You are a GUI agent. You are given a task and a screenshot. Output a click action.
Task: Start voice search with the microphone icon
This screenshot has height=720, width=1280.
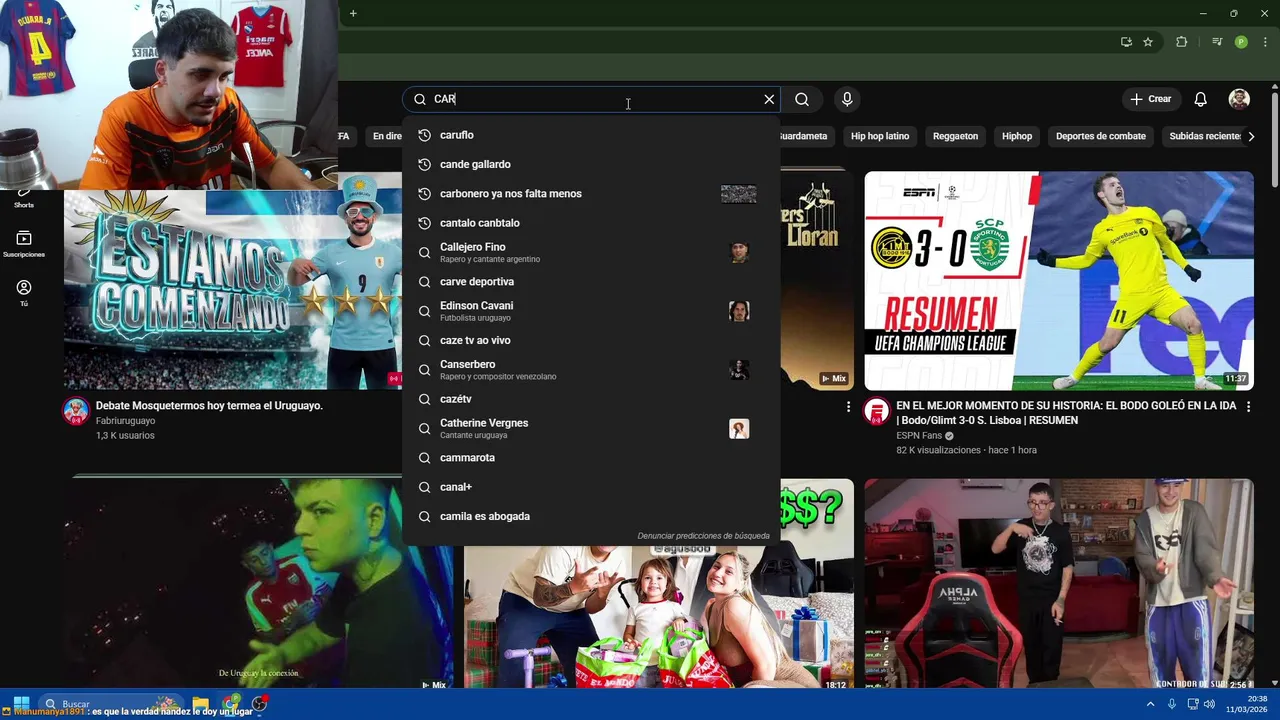[847, 99]
